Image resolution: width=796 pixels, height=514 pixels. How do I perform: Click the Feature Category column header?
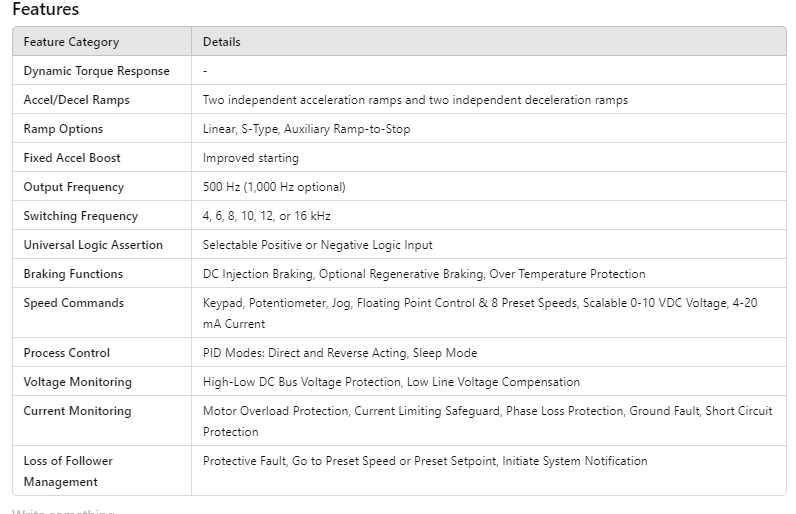click(x=71, y=42)
